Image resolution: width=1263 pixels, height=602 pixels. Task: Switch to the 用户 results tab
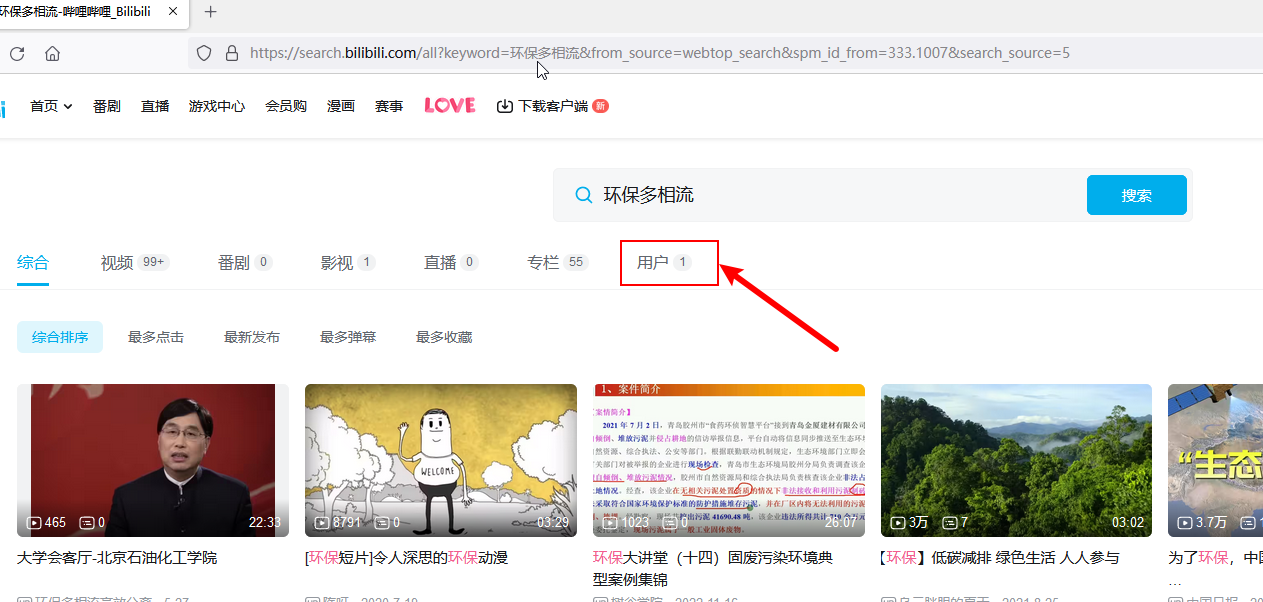click(664, 263)
